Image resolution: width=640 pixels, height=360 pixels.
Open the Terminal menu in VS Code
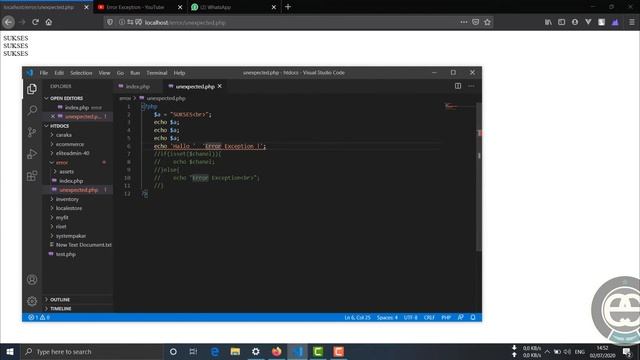pyautogui.click(x=157, y=73)
